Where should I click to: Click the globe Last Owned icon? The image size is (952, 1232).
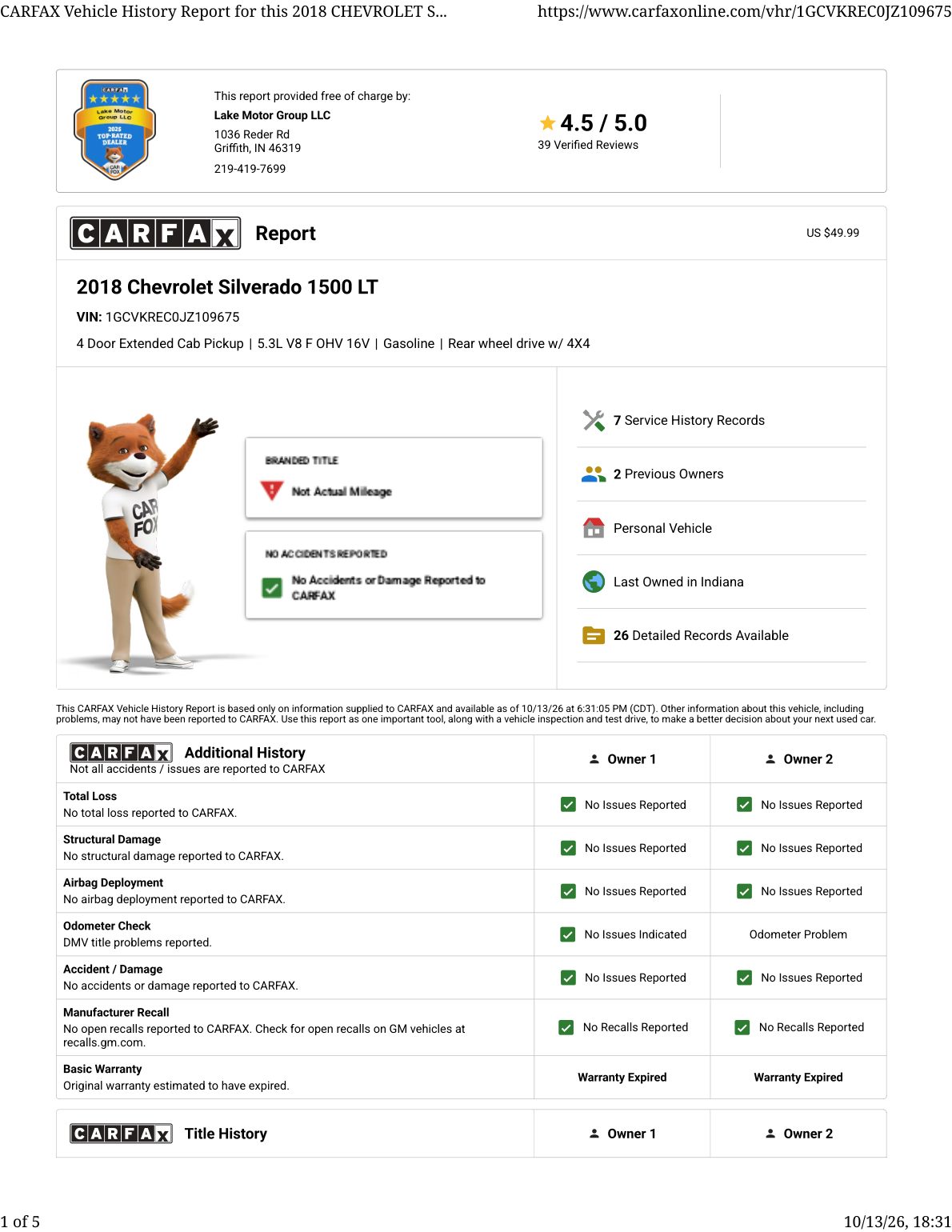[x=594, y=582]
